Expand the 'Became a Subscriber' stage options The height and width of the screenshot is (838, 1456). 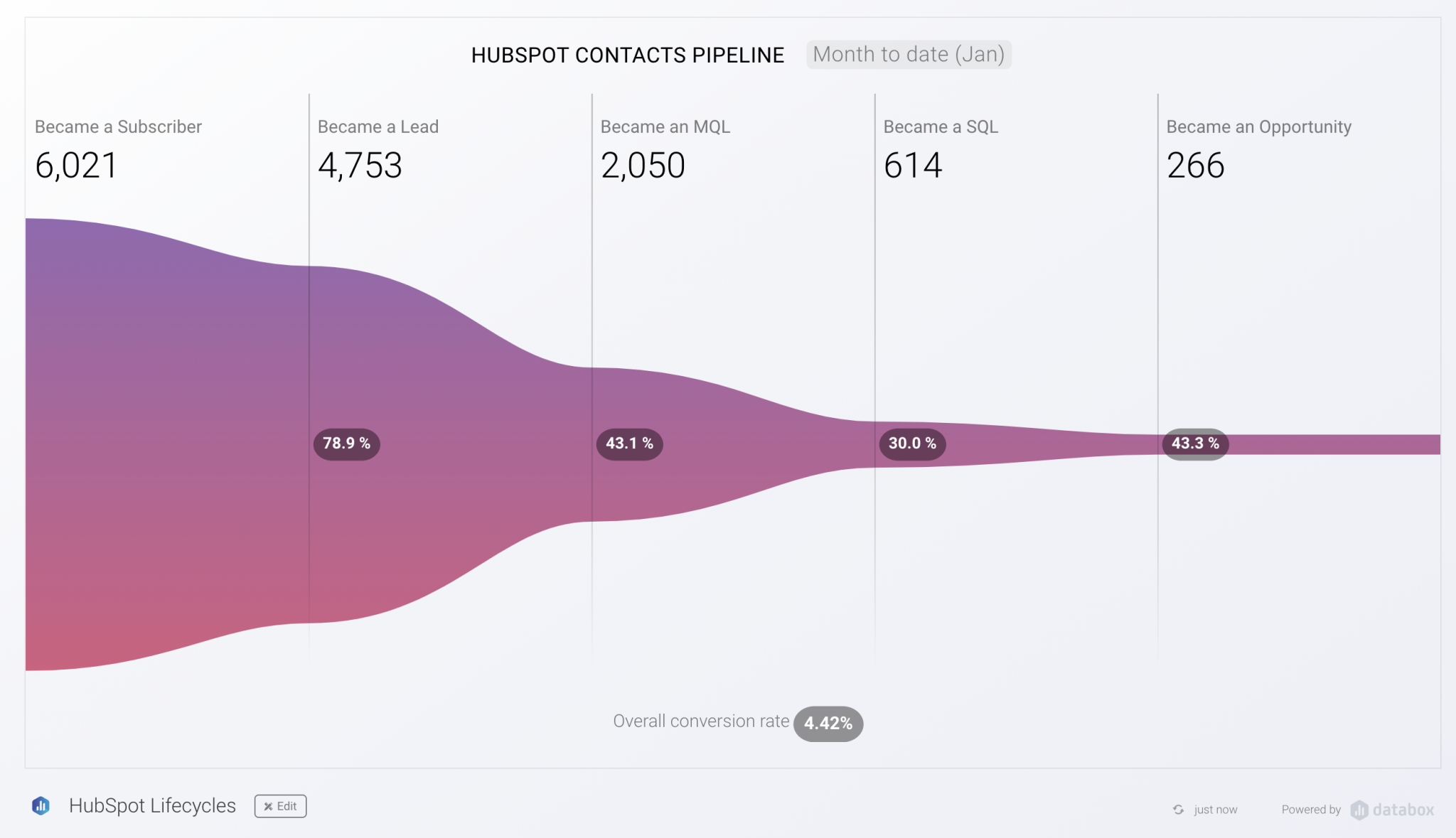118,127
